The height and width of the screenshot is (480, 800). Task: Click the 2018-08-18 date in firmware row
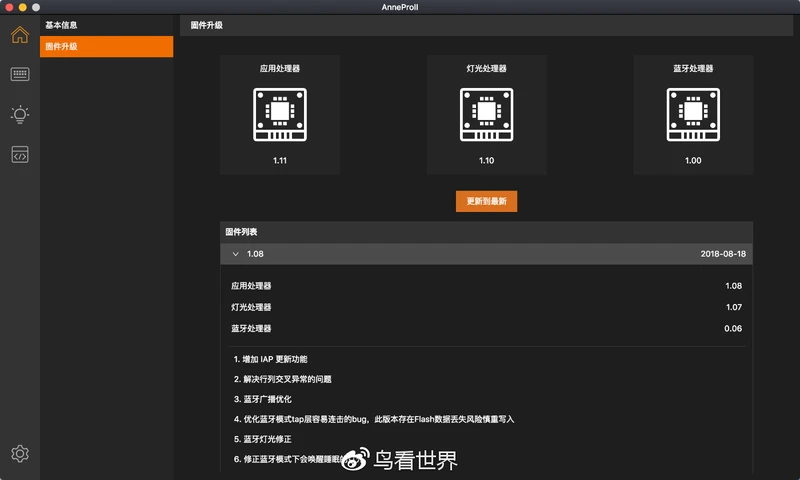(723, 254)
